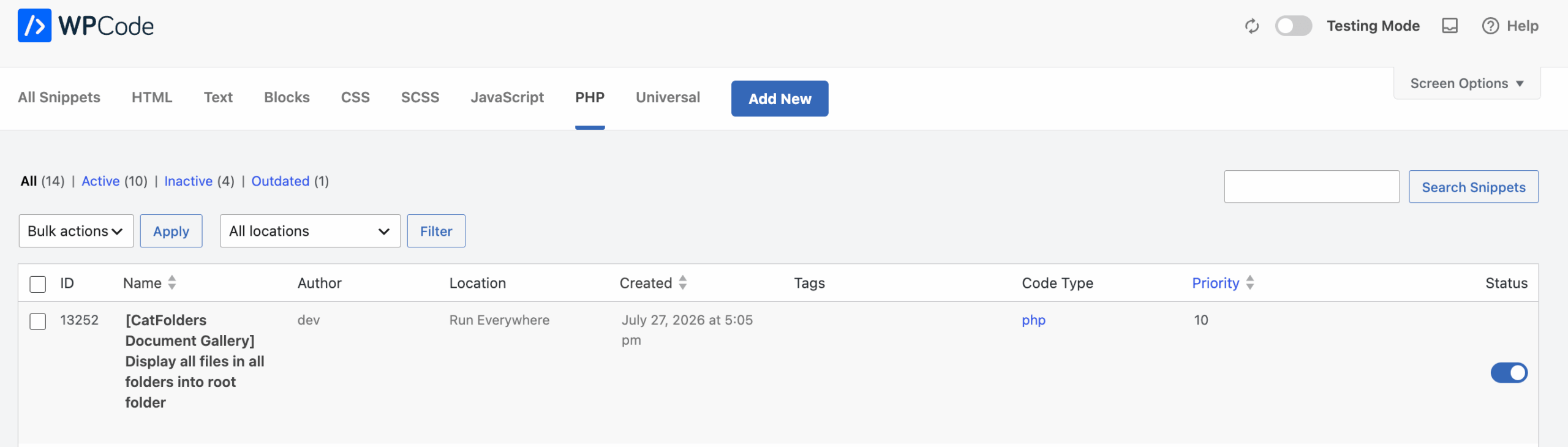Viewport: 1568px width, 447px height.
Task: Expand Screen Options panel
Action: point(1467,83)
